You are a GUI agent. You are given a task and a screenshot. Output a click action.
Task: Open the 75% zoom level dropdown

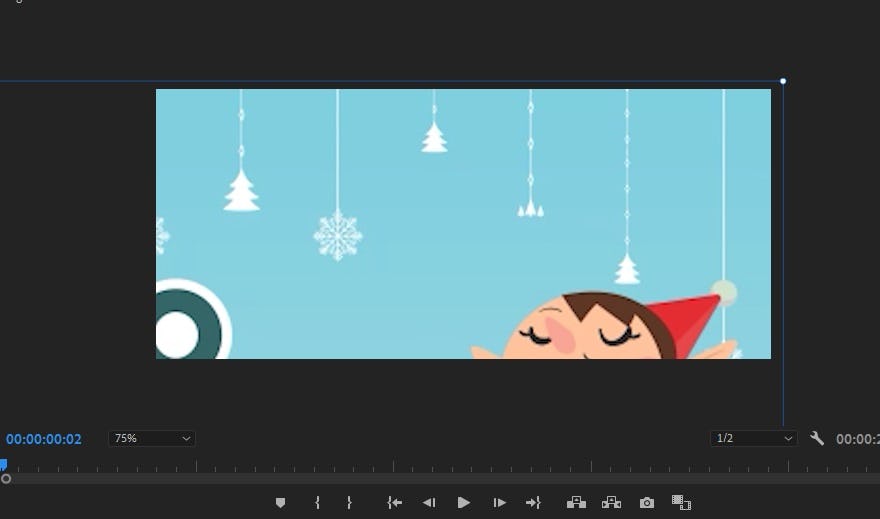(151, 439)
